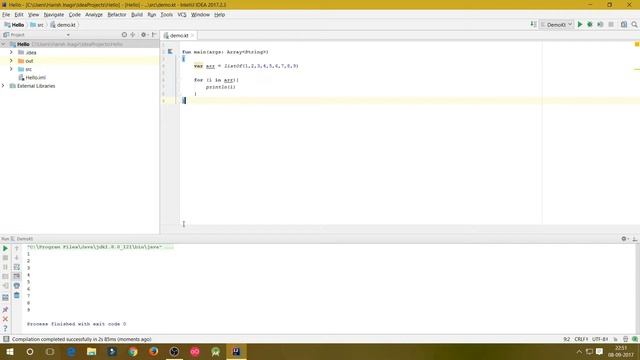Run with coverage from the main toolbar
This screenshot has width=640, height=360.
pos(600,24)
